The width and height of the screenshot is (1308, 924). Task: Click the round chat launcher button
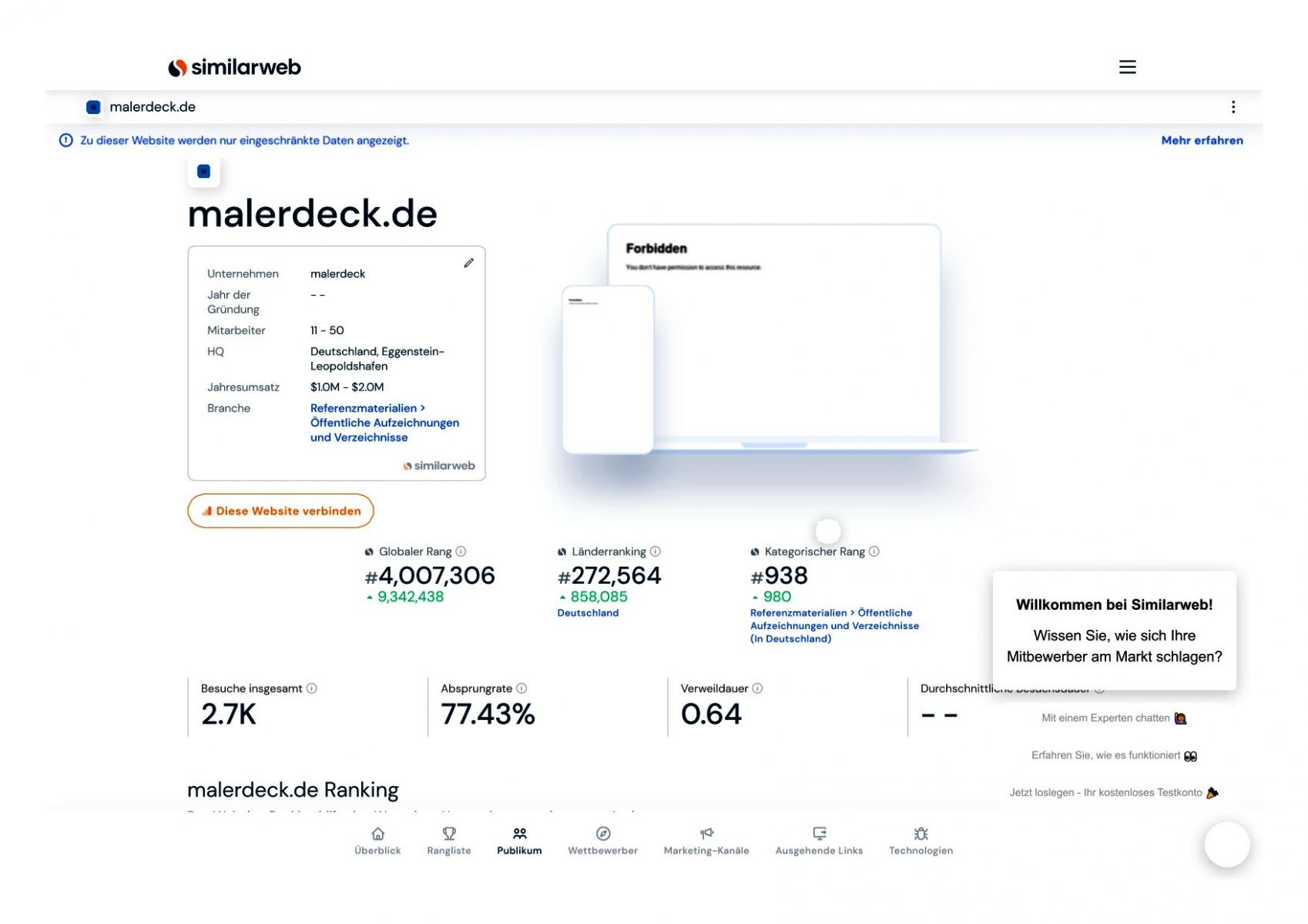pyautogui.click(x=1227, y=845)
